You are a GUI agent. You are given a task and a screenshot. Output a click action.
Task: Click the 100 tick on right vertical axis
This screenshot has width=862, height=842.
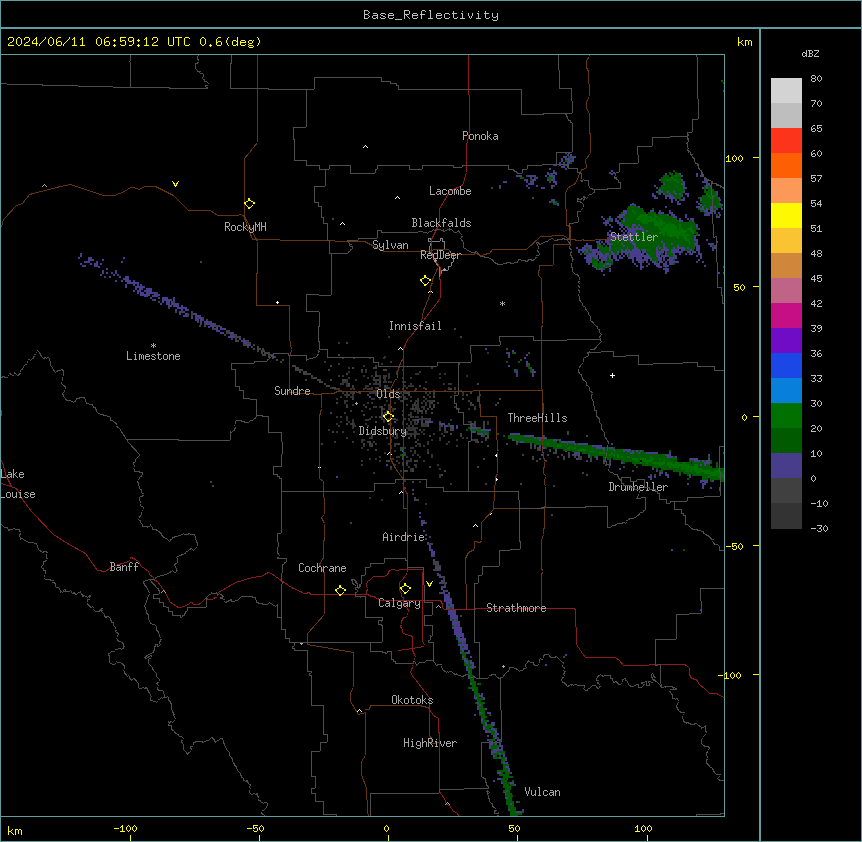pyautogui.click(x=734, y=158)
